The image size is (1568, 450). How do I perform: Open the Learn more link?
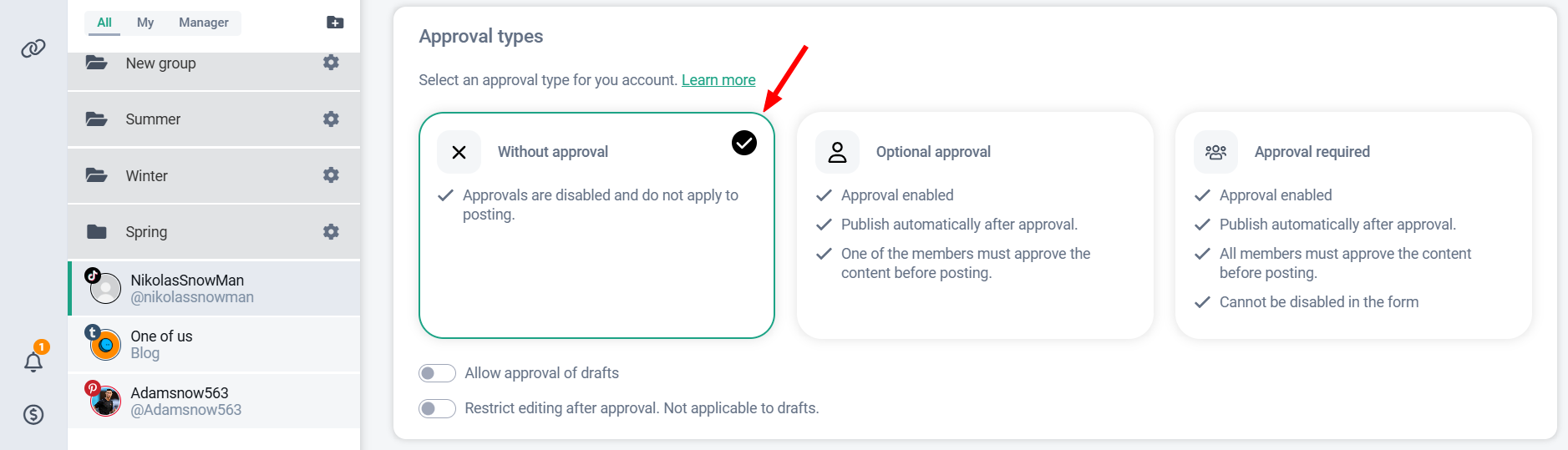718,80
